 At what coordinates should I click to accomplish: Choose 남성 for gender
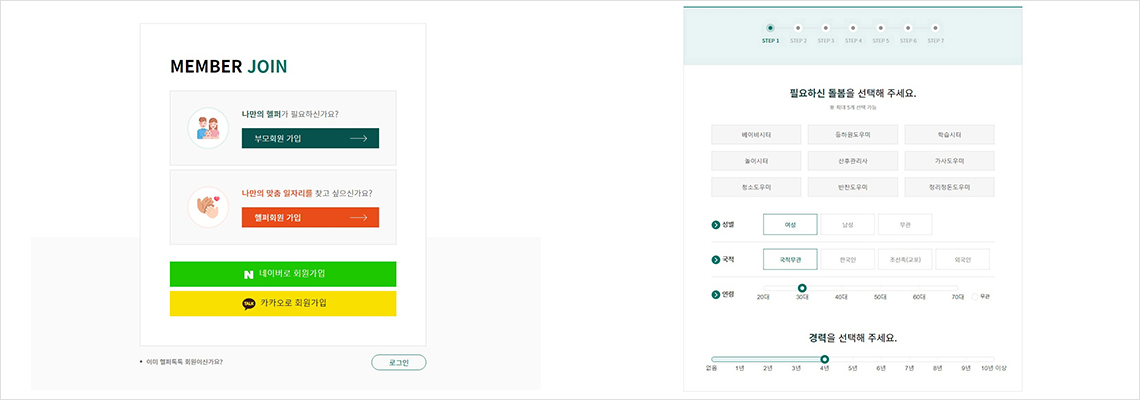click(848, 225)
